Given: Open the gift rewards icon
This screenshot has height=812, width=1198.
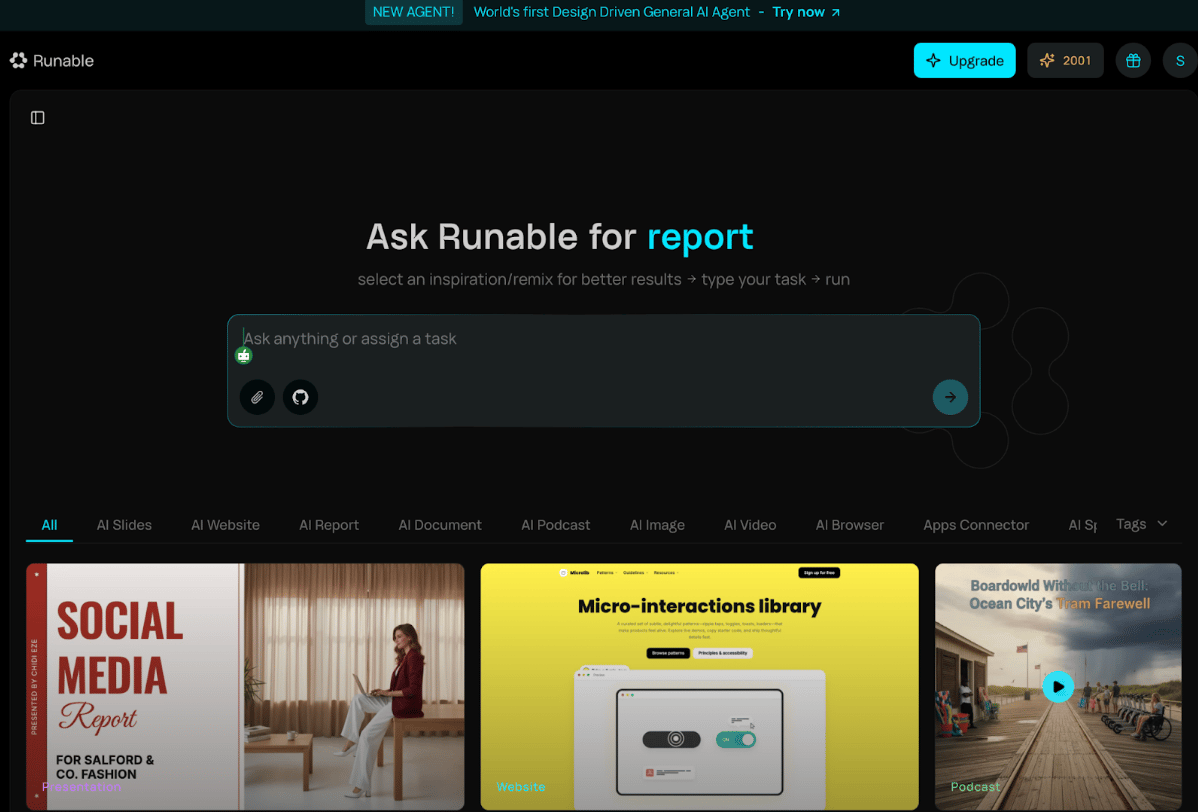Looking at the screenshot, I should [x=1133, y=60].
